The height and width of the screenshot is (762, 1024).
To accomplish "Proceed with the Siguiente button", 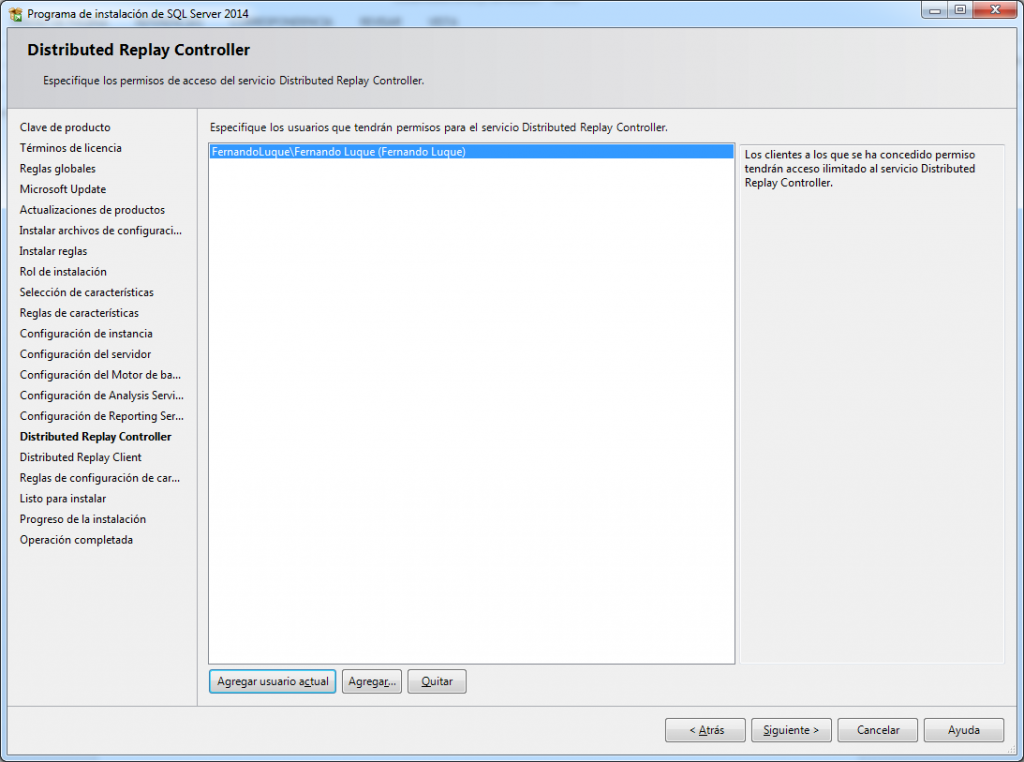I will pyautogui.click(x=791, y=730).
